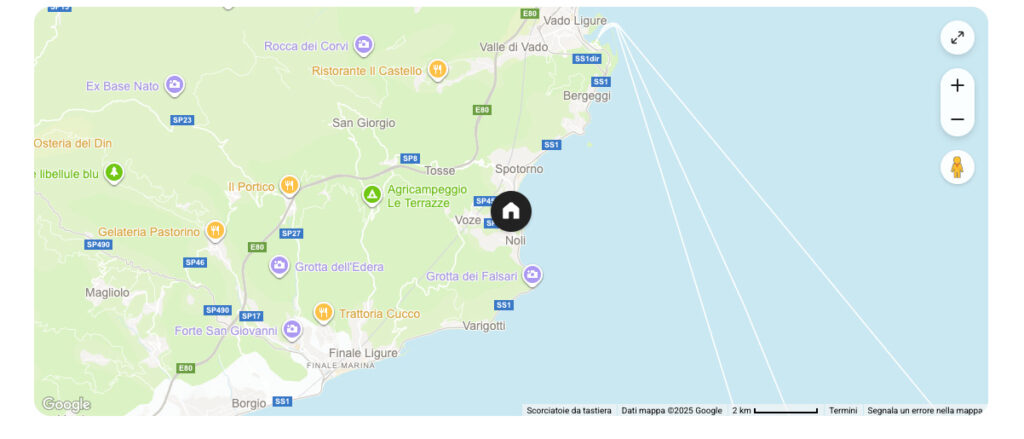Open the Termini link
1024x439 pixels.
point(843,410)
